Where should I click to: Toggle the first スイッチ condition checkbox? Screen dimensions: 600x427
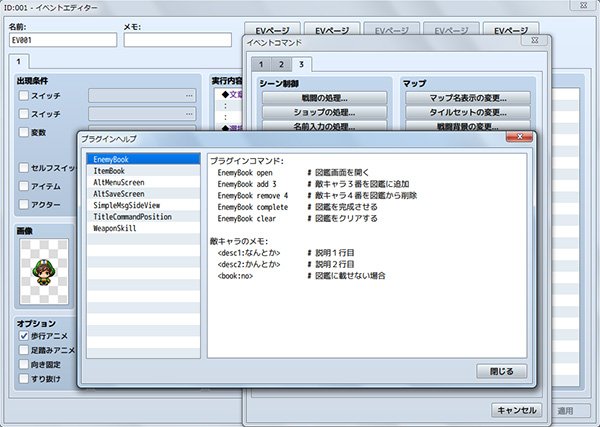click(x=24, y=95)
